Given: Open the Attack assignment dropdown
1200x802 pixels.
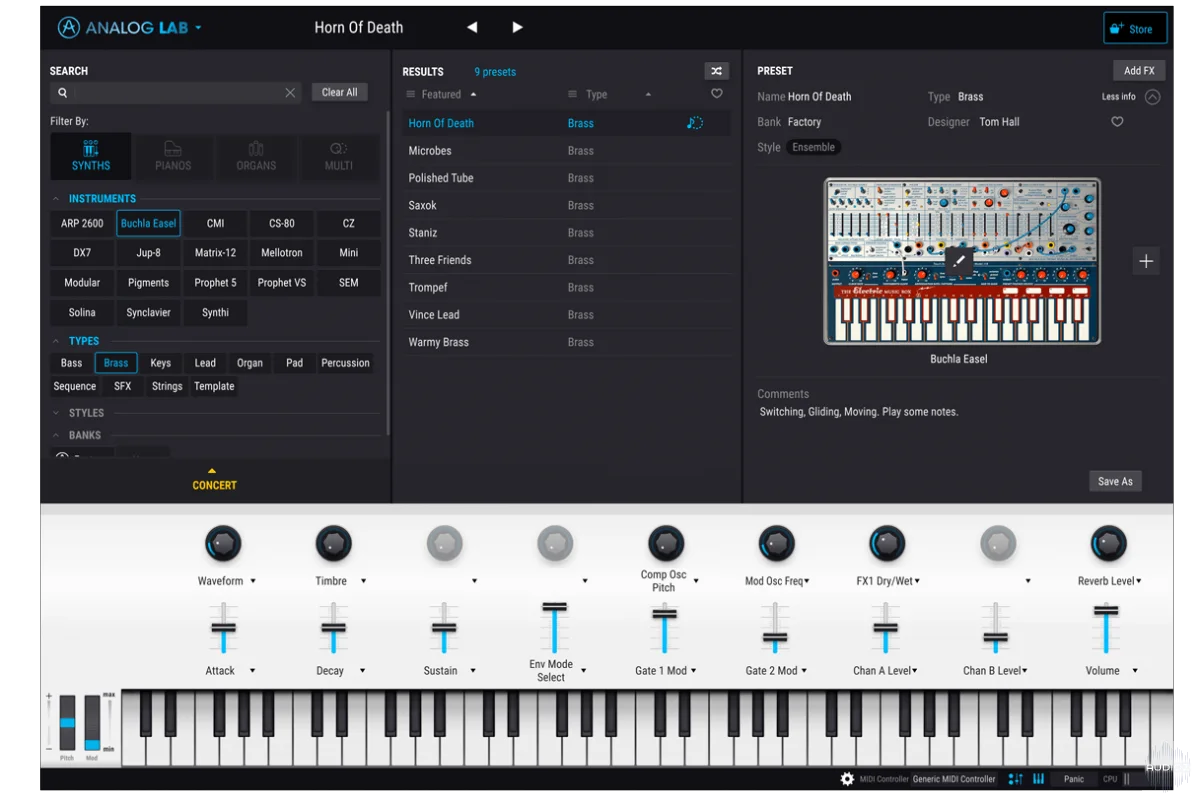Looking at the screenshot, I should (x=252, y=671).
